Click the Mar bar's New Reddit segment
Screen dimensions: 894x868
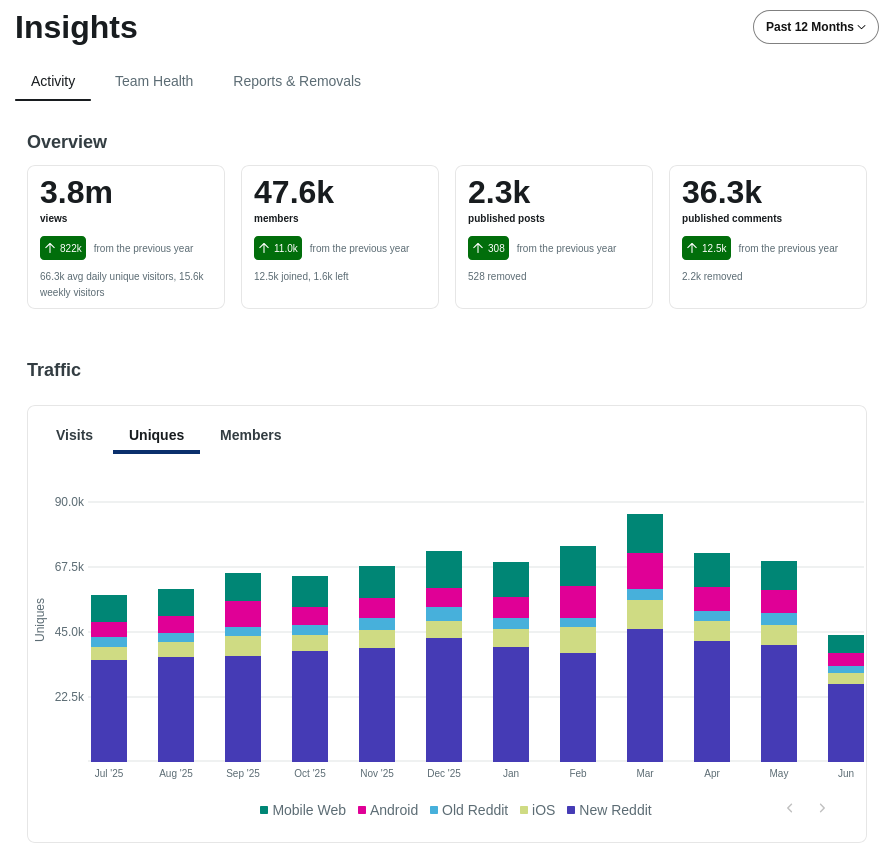point(645,695)
